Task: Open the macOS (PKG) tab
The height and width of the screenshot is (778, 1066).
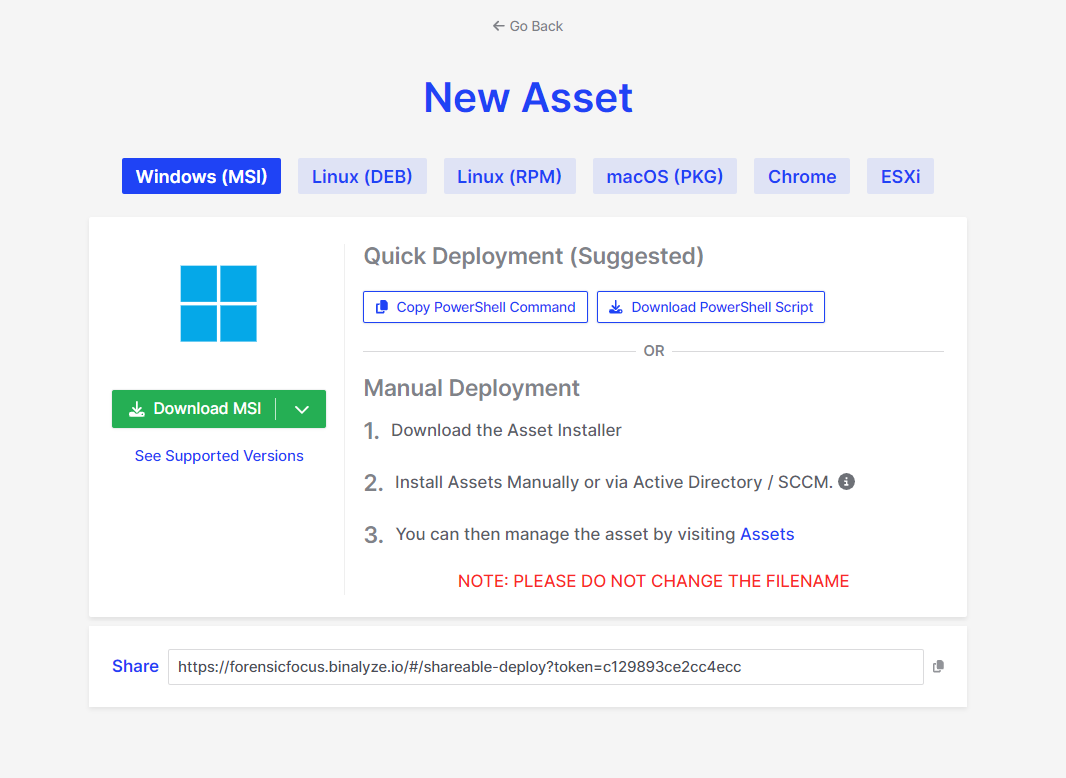Action: (x=665, y=176)
